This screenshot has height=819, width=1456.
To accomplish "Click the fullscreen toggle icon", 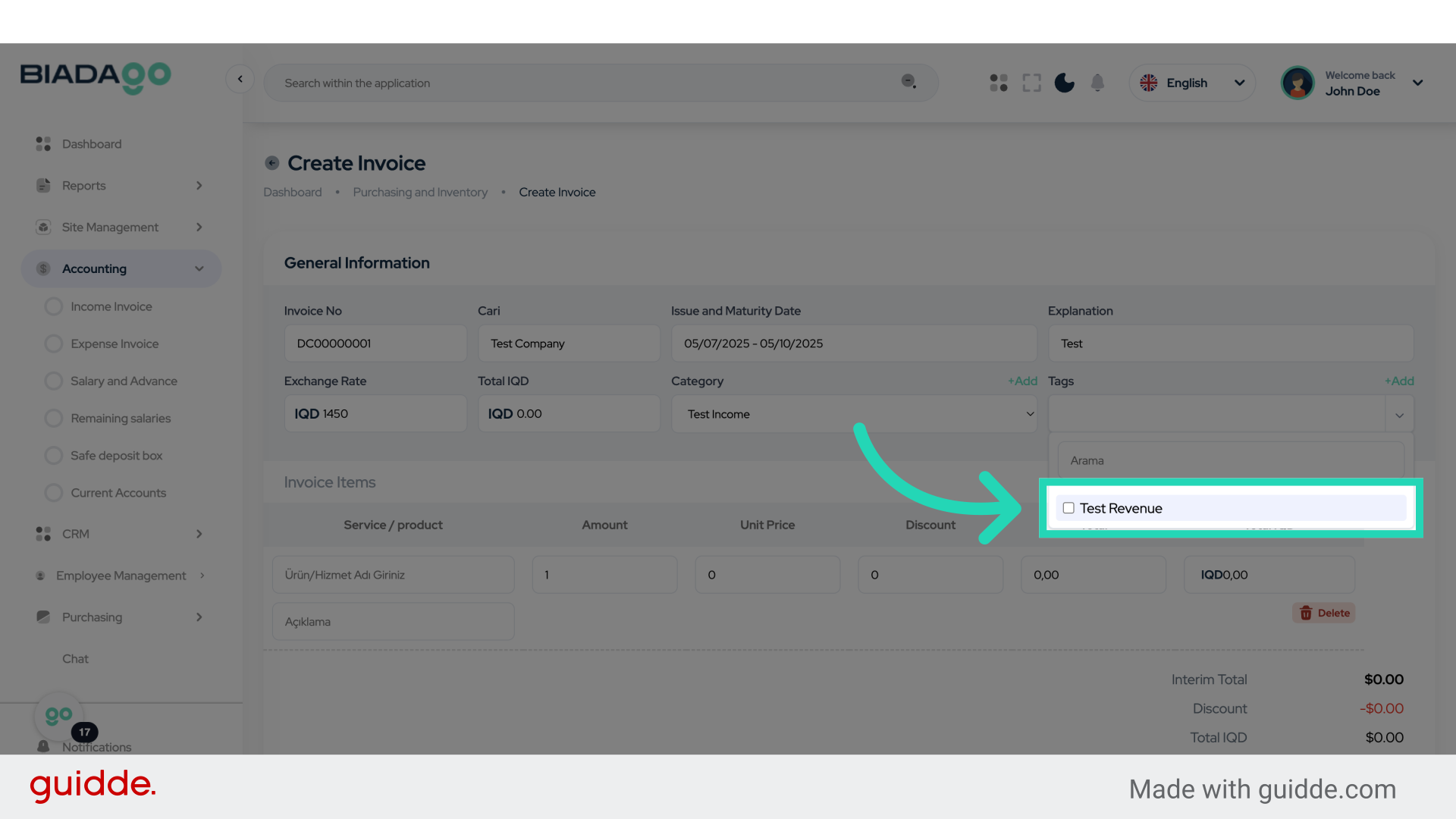I will (1031, 83).
